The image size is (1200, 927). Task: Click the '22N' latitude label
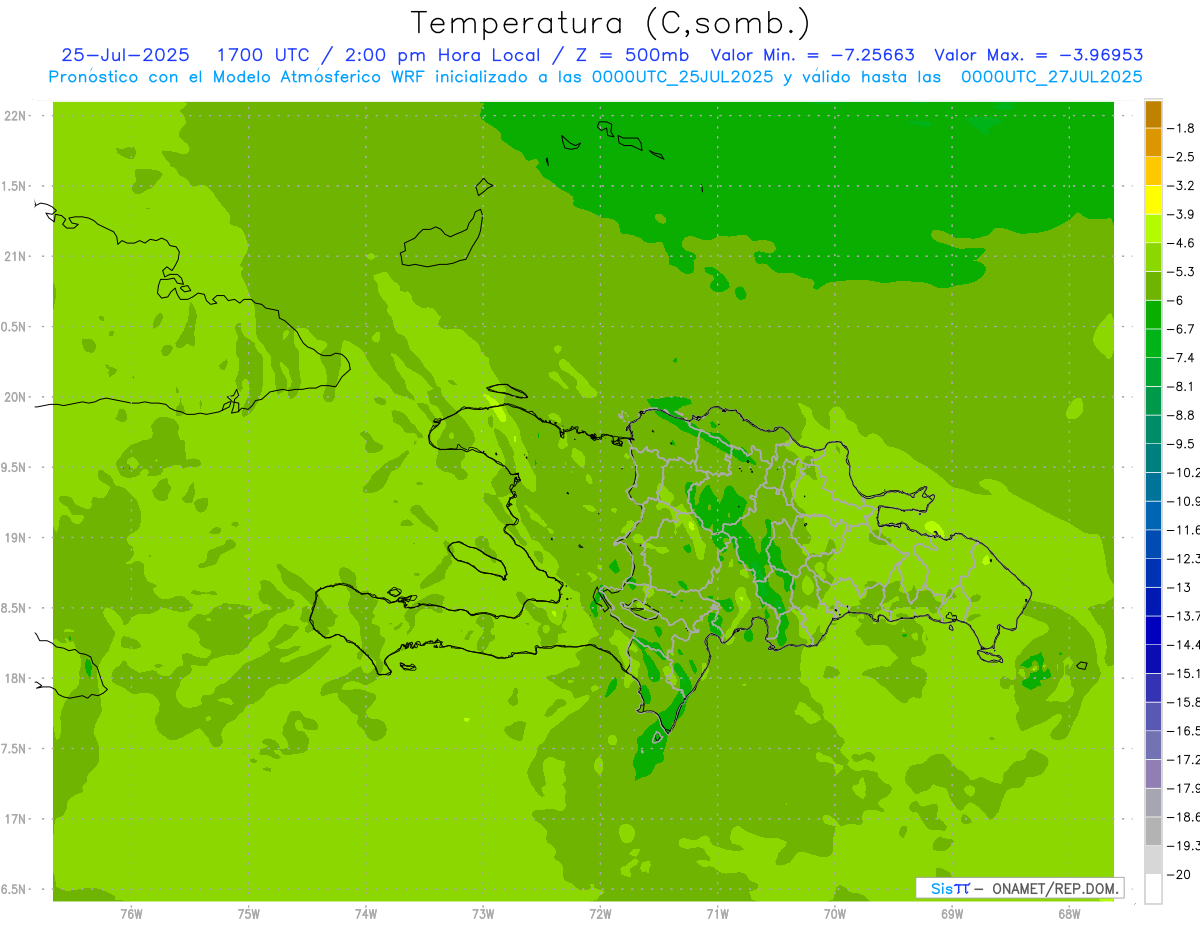[16, 116]
